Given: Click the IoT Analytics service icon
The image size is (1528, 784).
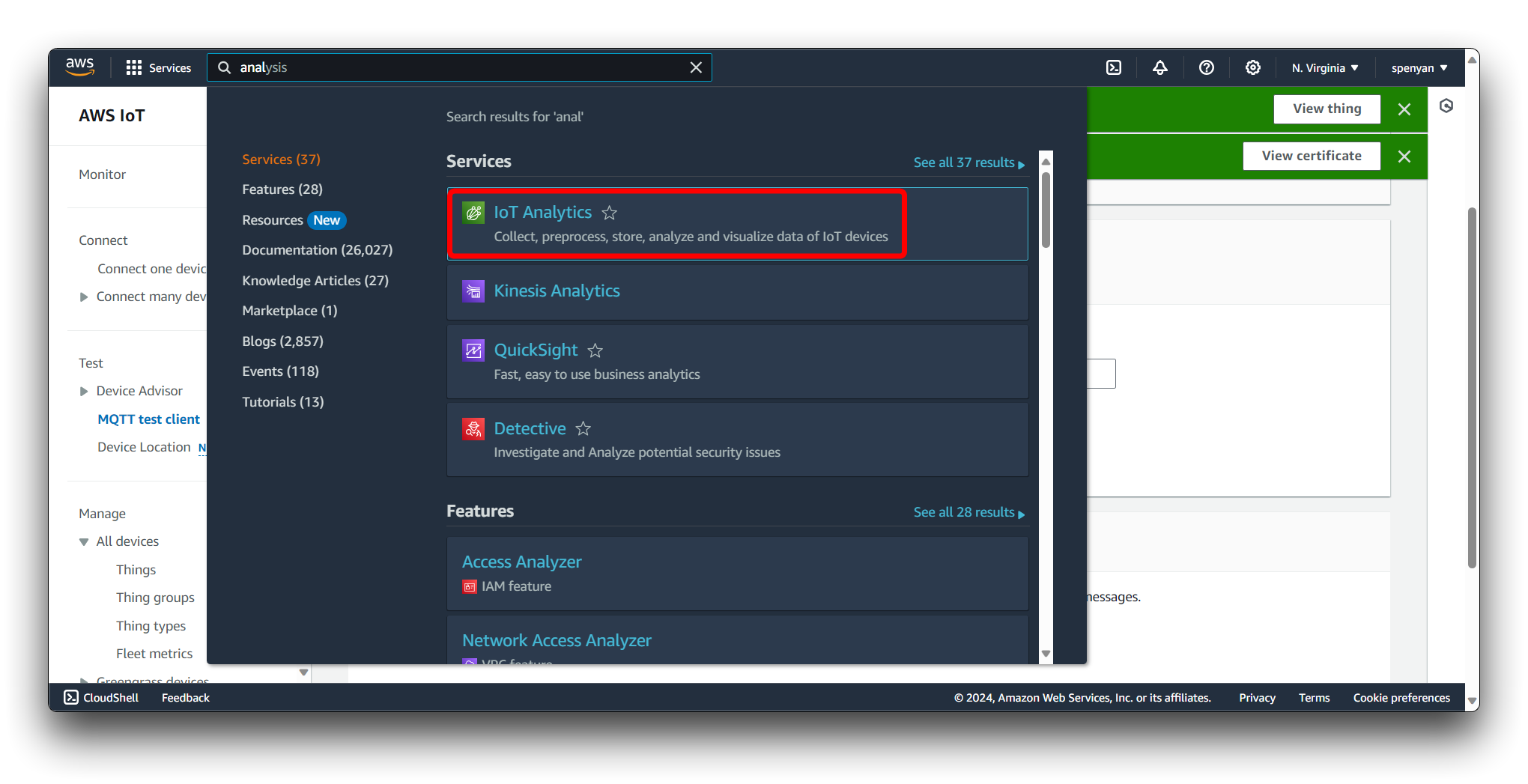Looking at the screenshot, I should (x=473, y=213).
